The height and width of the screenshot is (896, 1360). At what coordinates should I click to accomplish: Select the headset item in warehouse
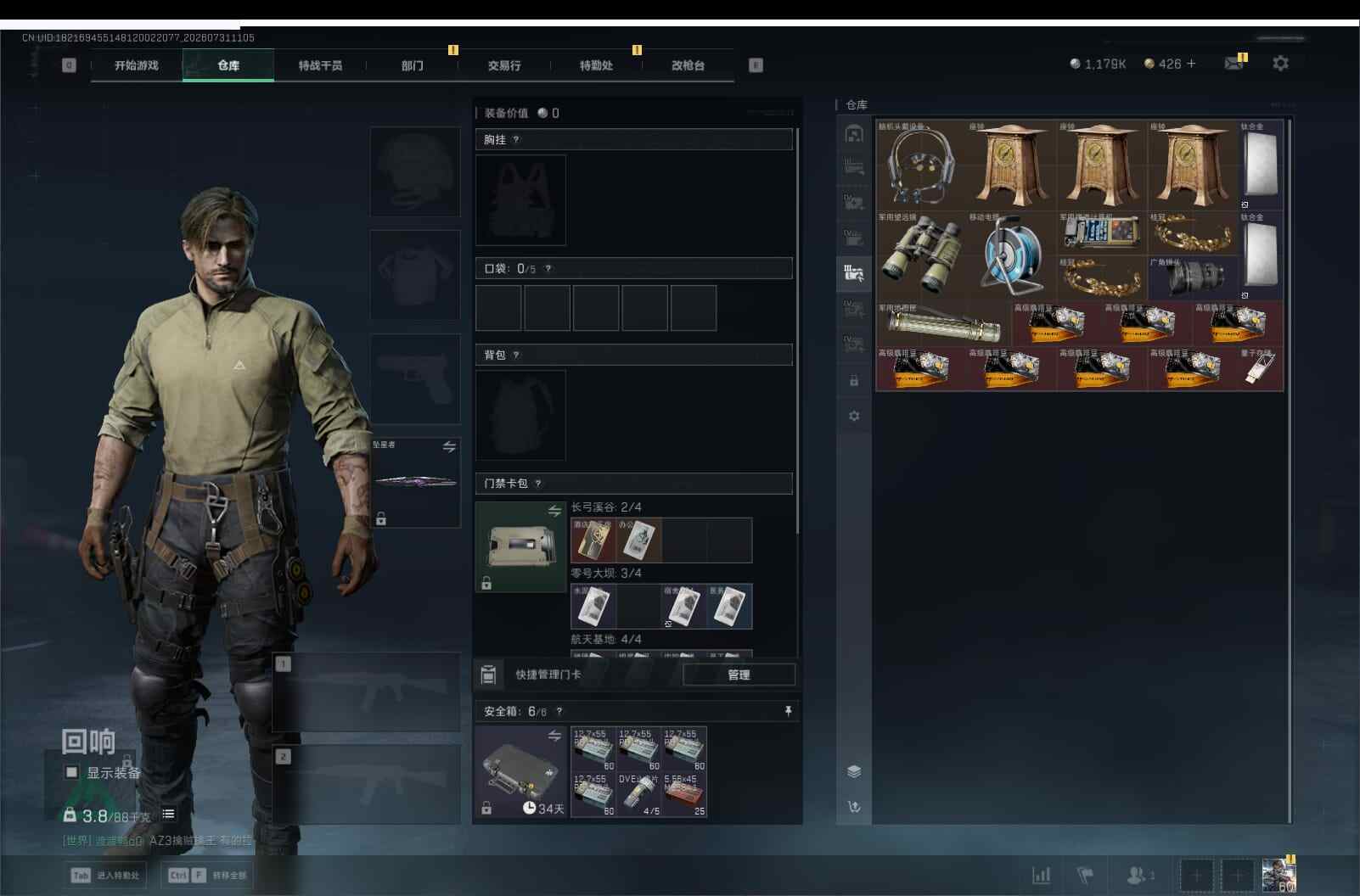click(921, 165)
